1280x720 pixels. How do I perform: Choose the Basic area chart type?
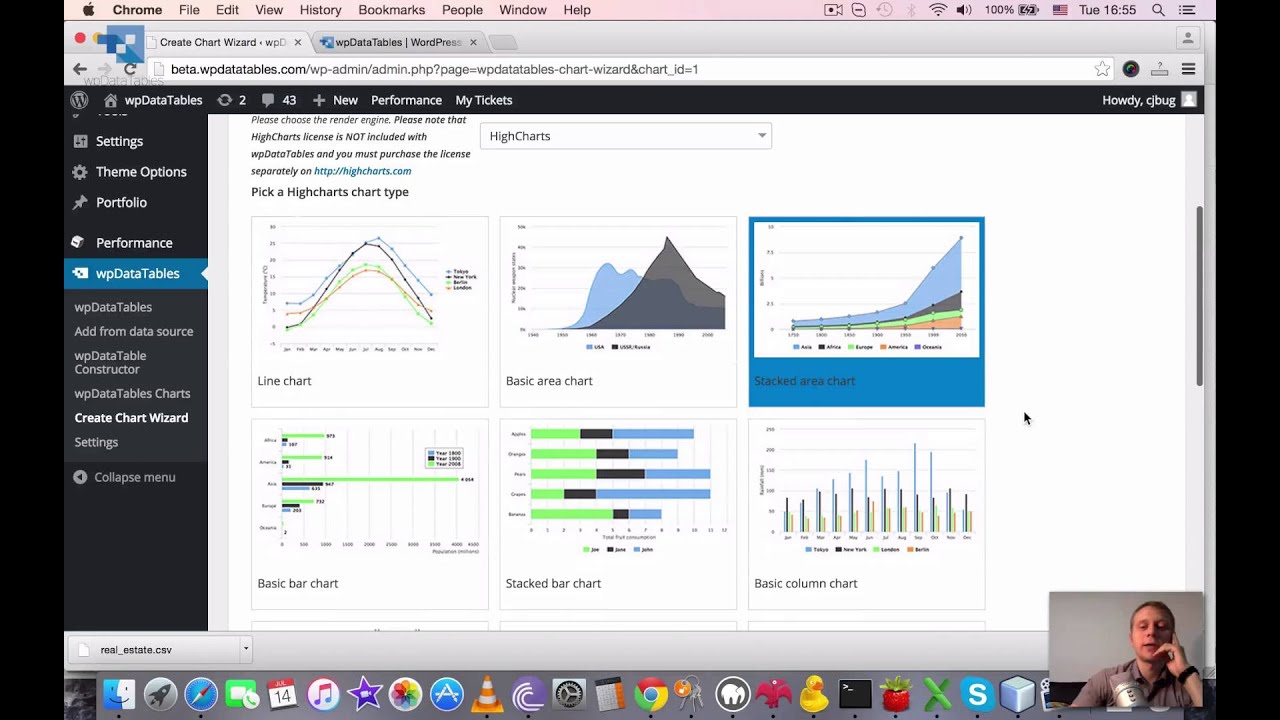(618, 312)
